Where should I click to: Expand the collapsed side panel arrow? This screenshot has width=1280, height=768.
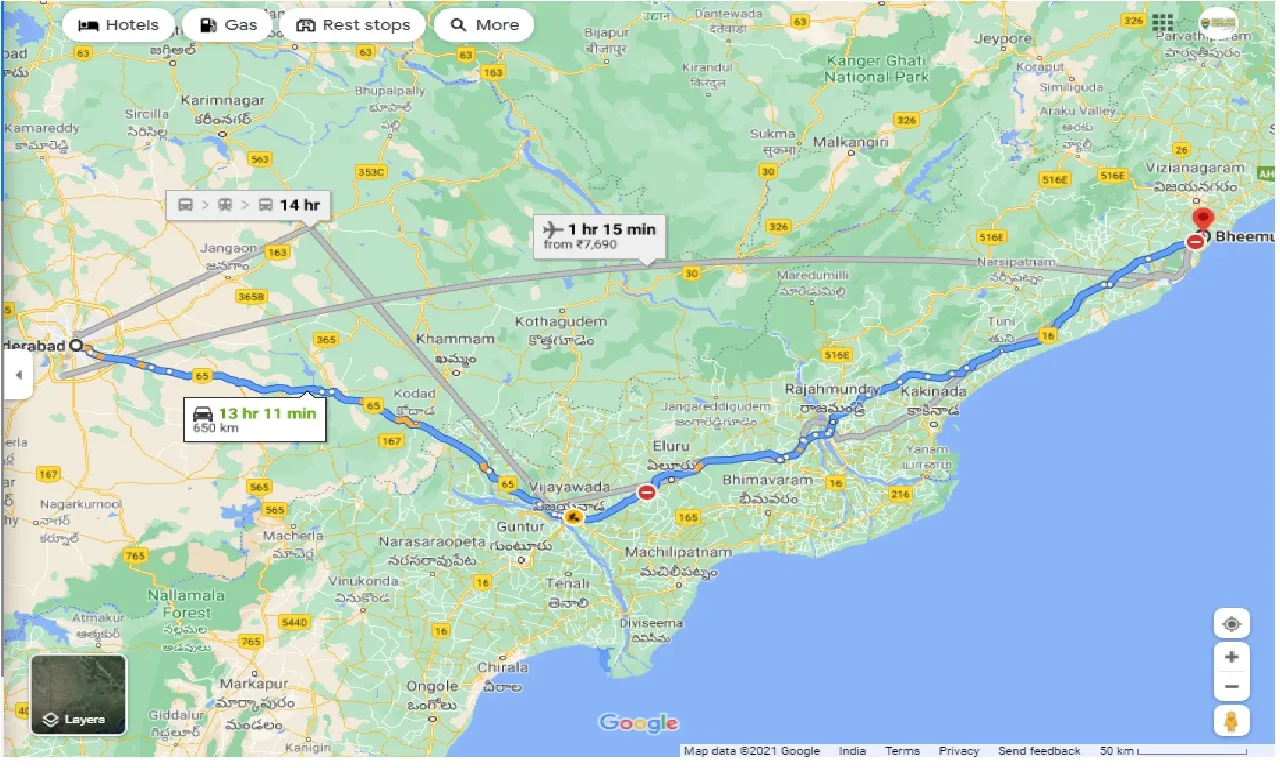(17, 375)
